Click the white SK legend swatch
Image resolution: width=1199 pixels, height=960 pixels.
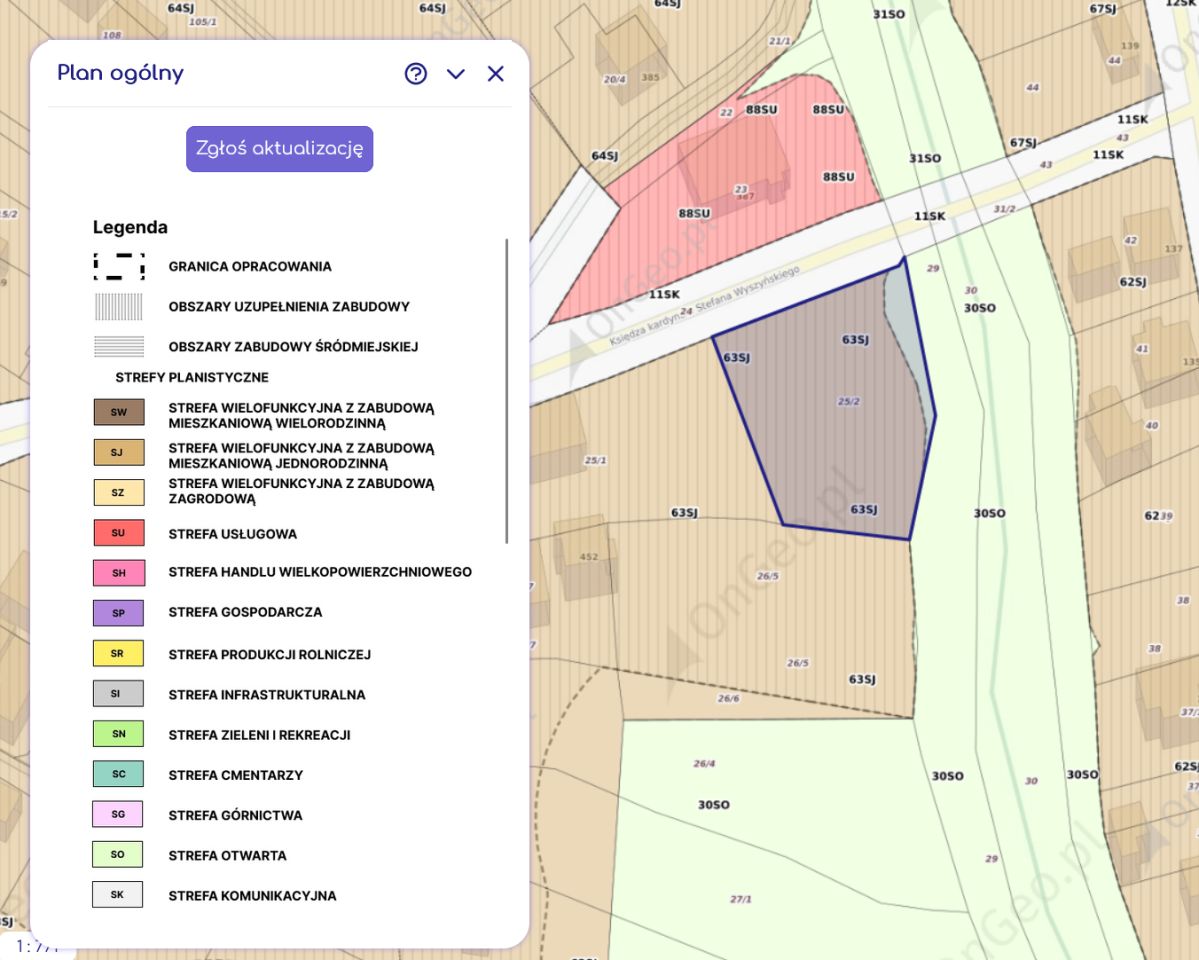pos(119,894)
